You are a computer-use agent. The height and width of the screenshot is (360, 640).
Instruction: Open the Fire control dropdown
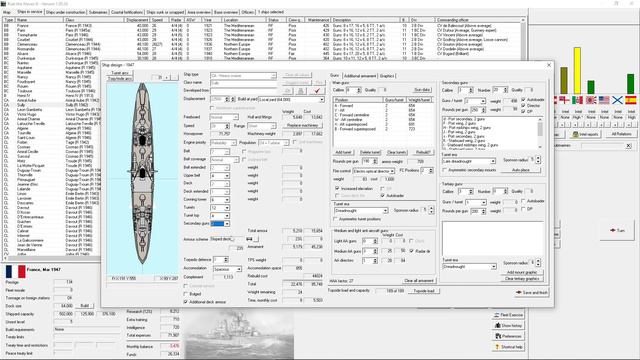tap(392, 171)
